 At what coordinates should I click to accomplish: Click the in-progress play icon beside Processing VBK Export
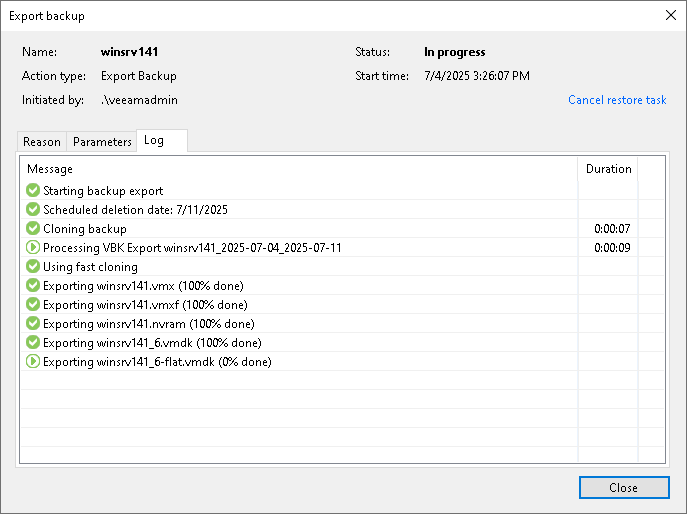coord(33,248)
